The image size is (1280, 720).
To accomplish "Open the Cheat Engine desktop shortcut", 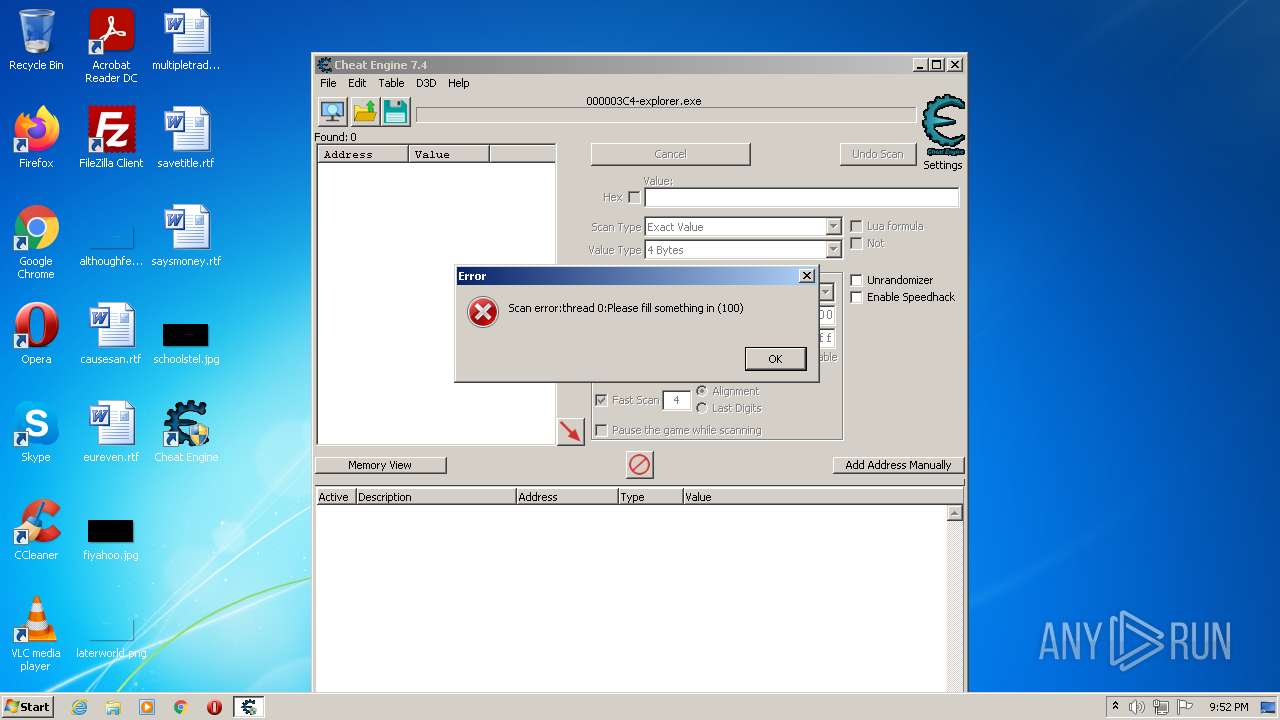I will coord(186,432).
